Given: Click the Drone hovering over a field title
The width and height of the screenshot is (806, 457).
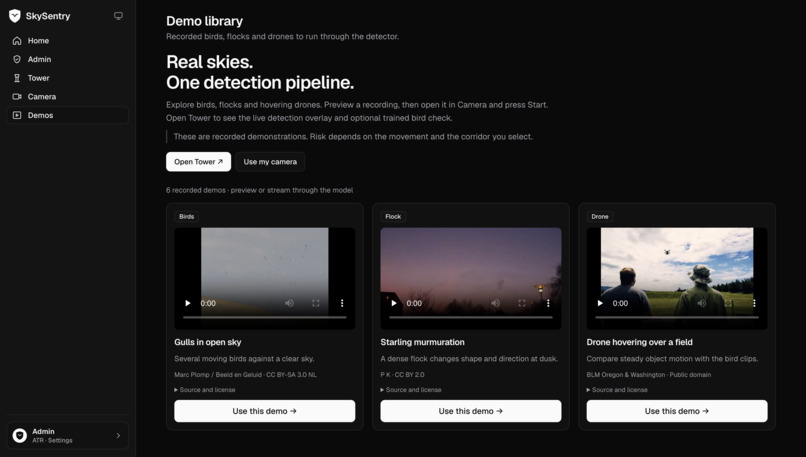Looking at the screenshot, I should [639, 342].
